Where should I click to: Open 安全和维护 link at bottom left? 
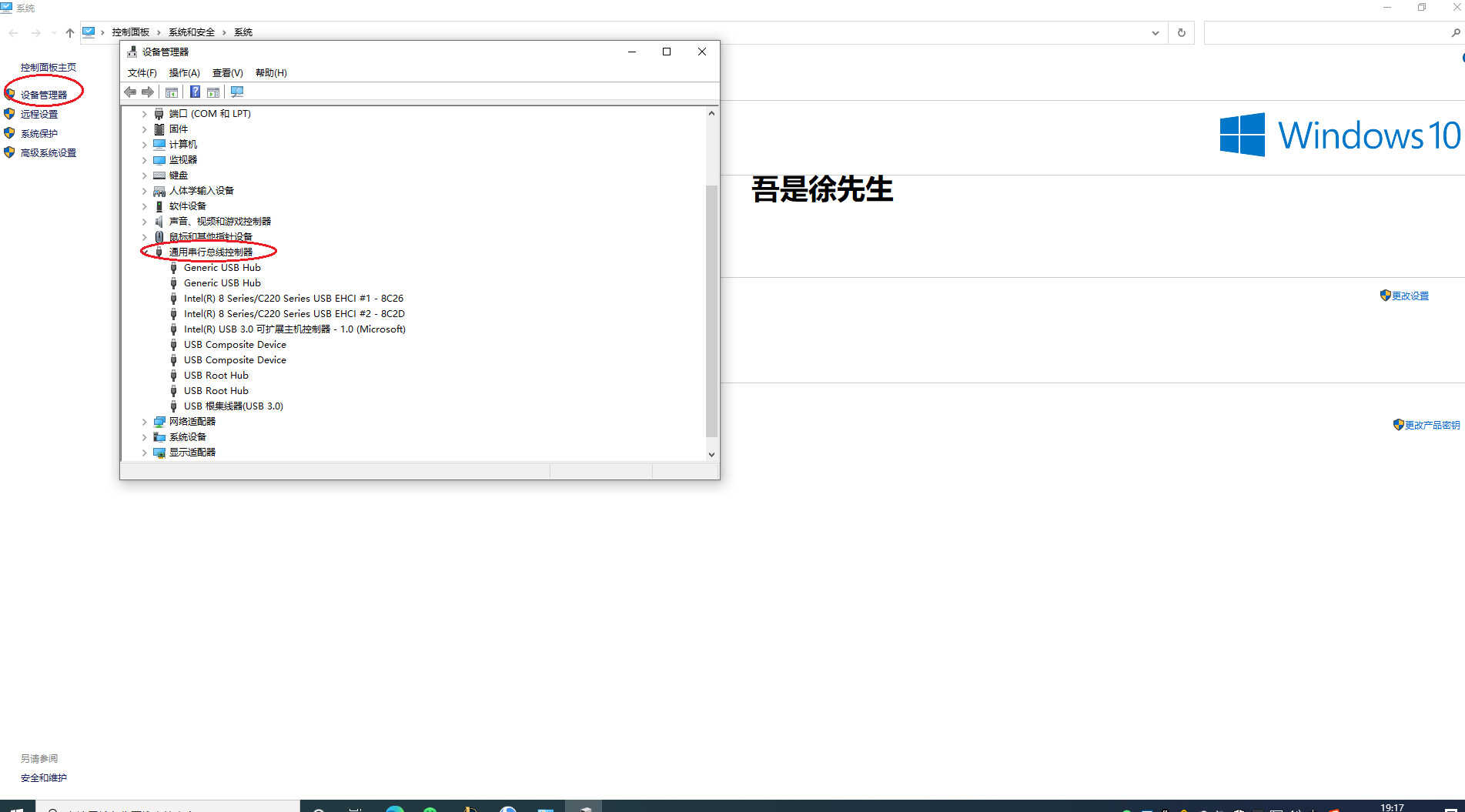tap(44, 778)
